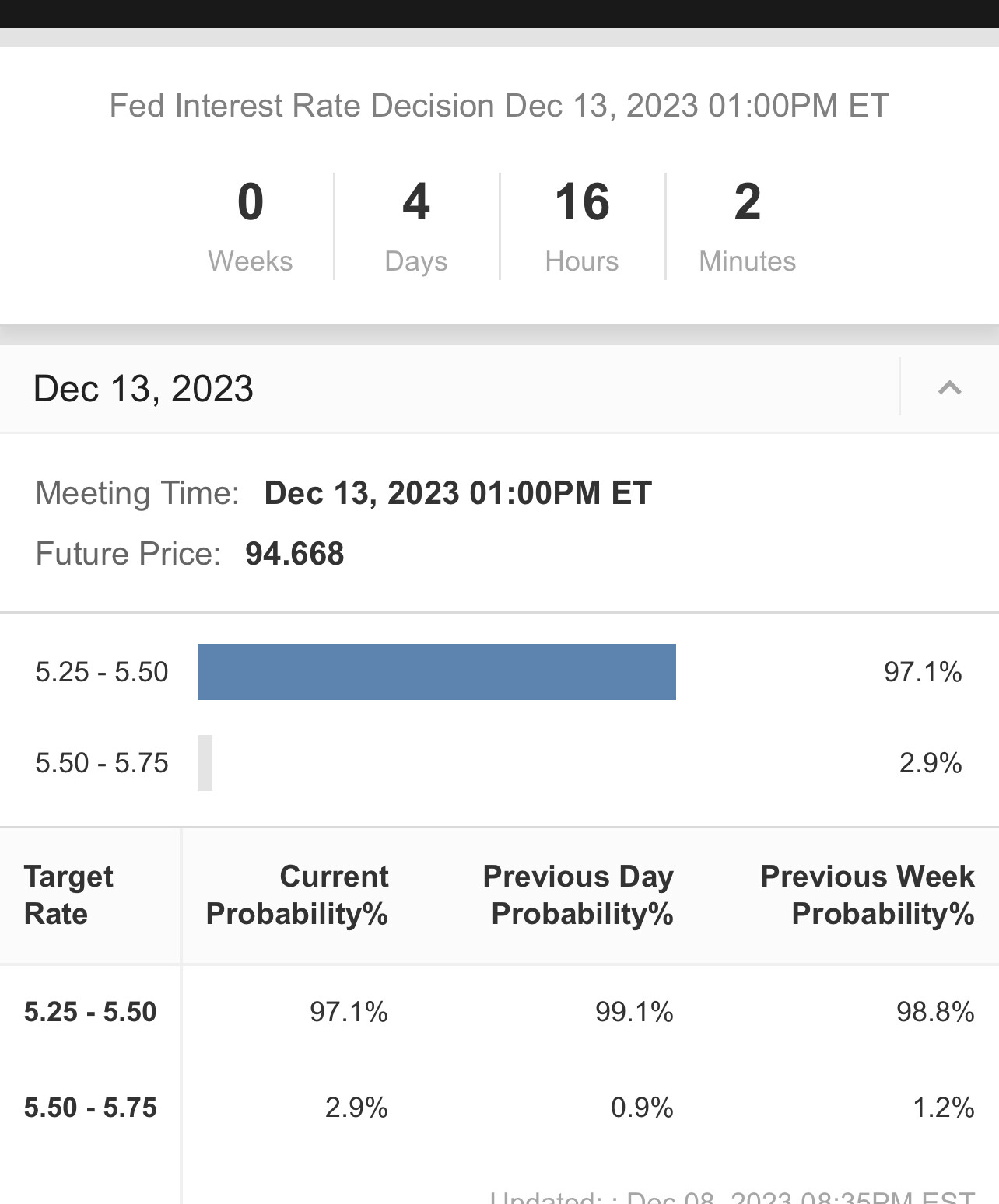
Task: Click the Previous Week Probability% header
Action: point(867,894)
